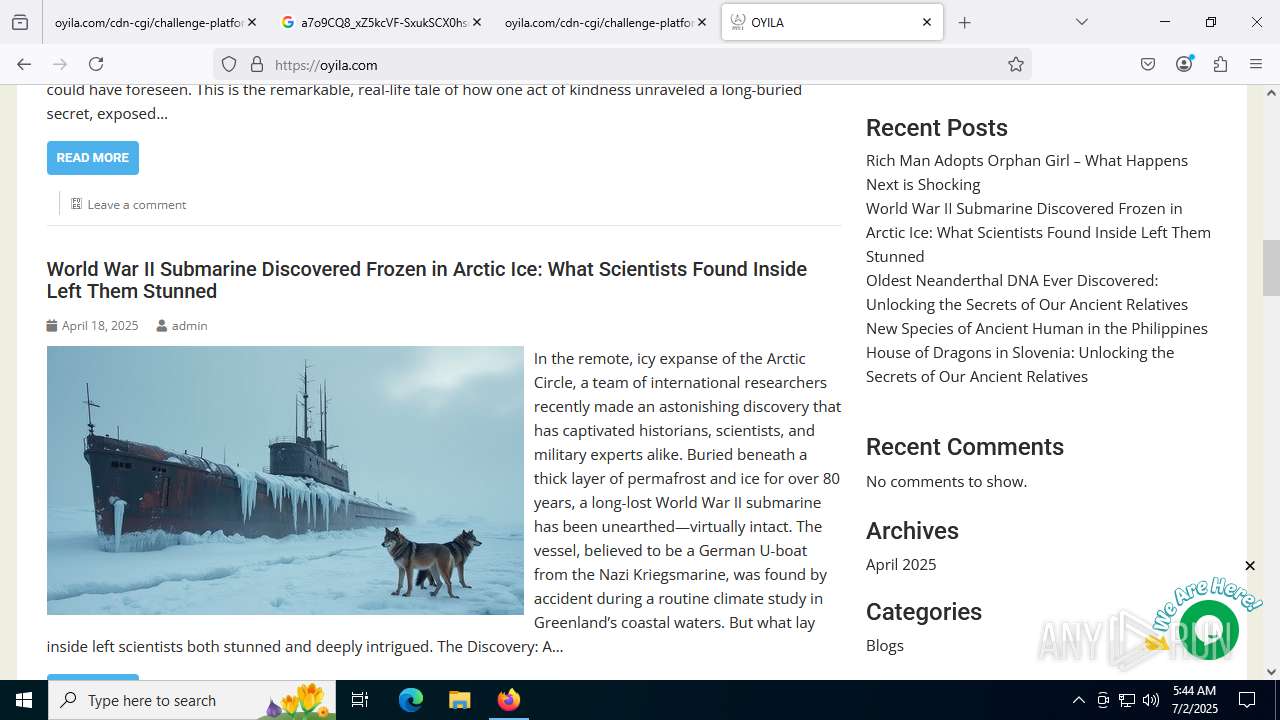
Task: Open the list all tabs dropdown
Action: click(1081, 22)
